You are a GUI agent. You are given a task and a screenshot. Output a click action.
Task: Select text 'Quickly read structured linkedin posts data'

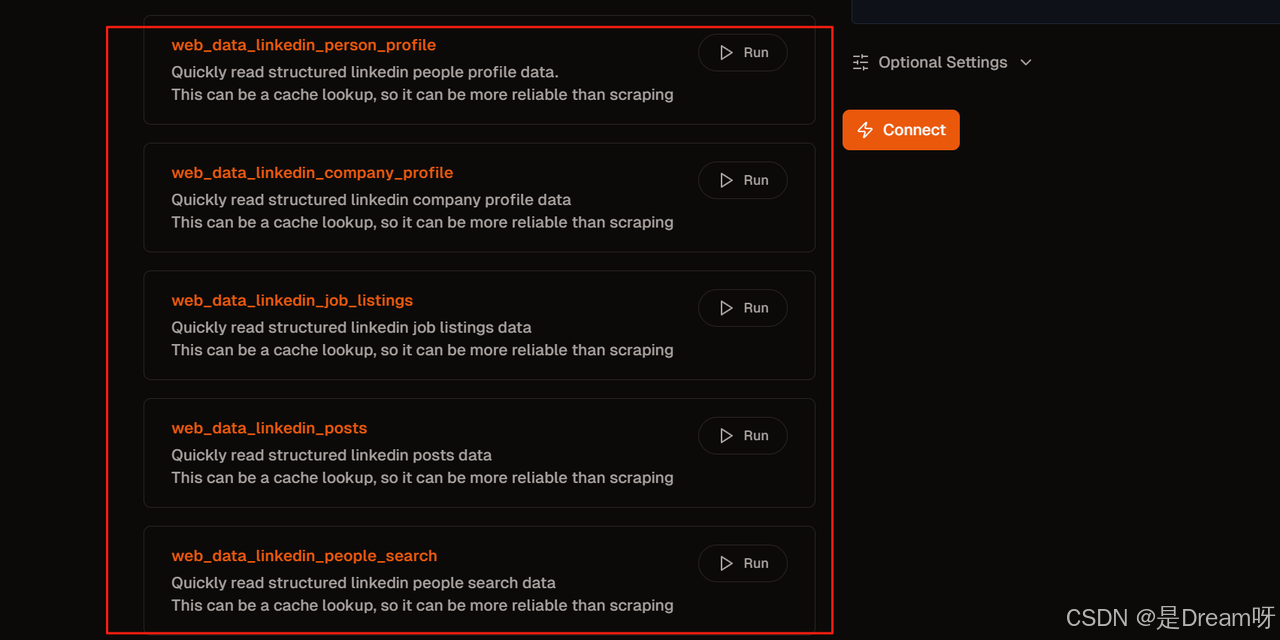(331, 455)
